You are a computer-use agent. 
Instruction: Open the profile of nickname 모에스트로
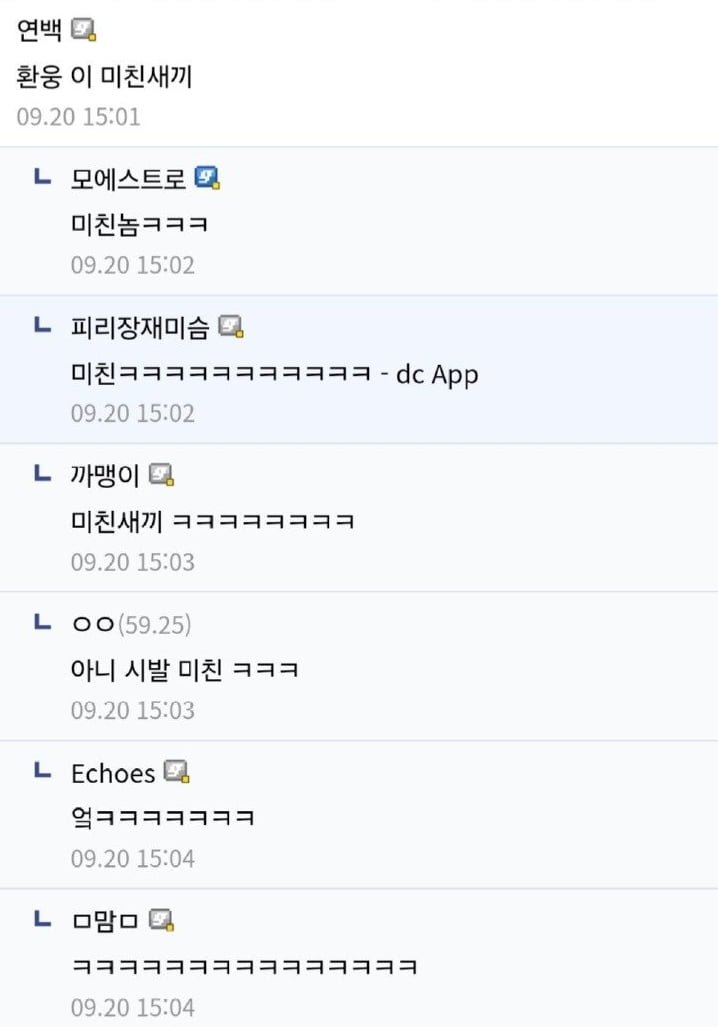[x=128, y=178]
